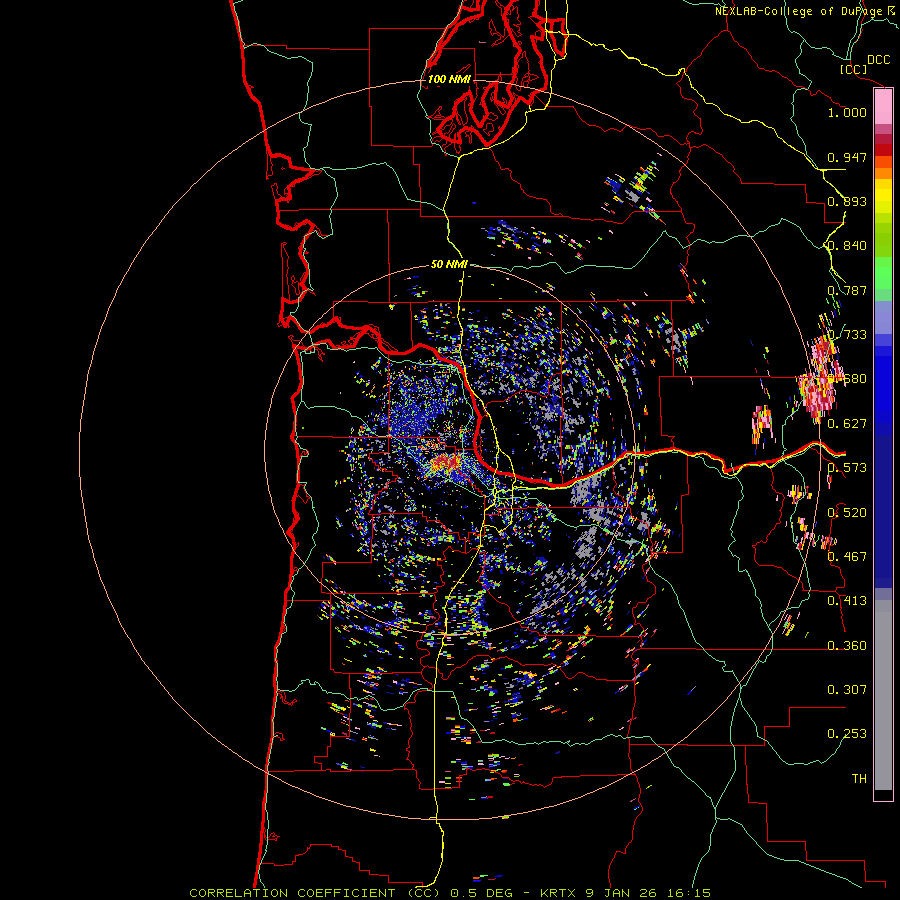Click the 0.5 DEG elevation text
Screen dimensions: 900x900
(480, 893)
